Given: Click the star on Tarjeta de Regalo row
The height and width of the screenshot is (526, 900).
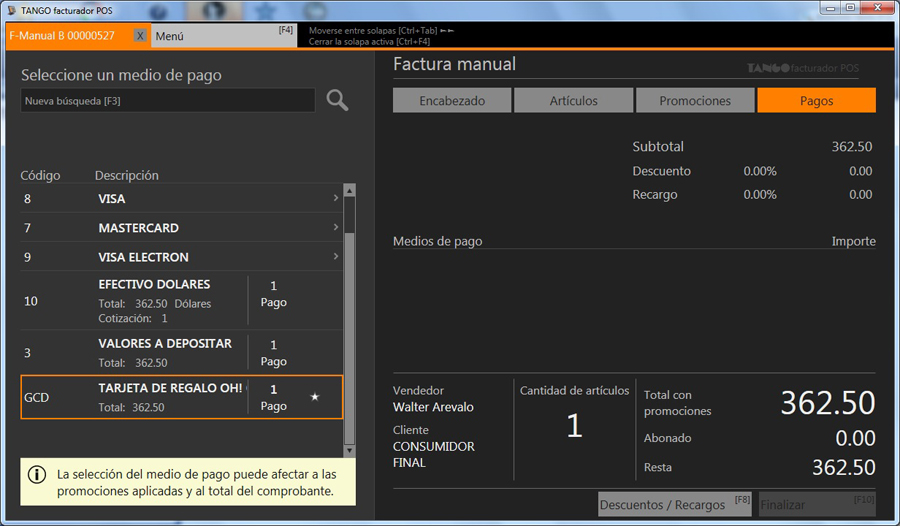Looking at the screenshot, I should 315,397.
